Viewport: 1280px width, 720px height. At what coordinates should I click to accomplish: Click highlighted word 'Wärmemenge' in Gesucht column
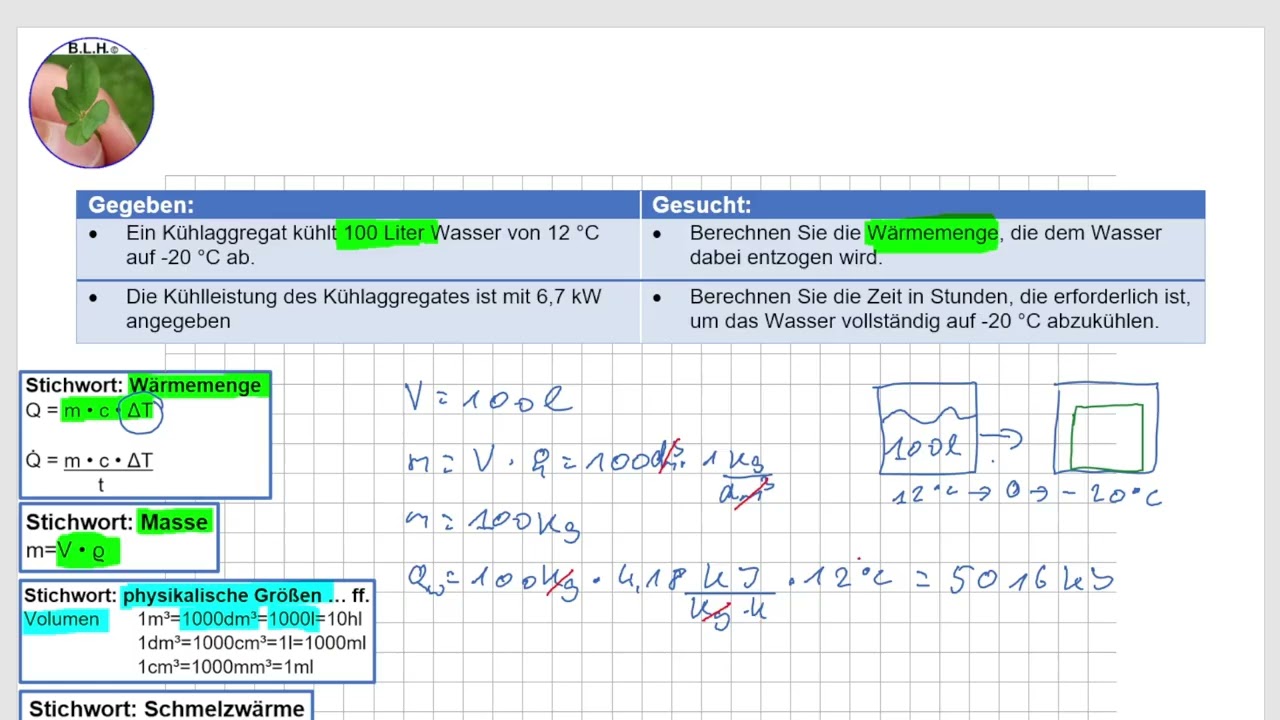click(932, 233)
